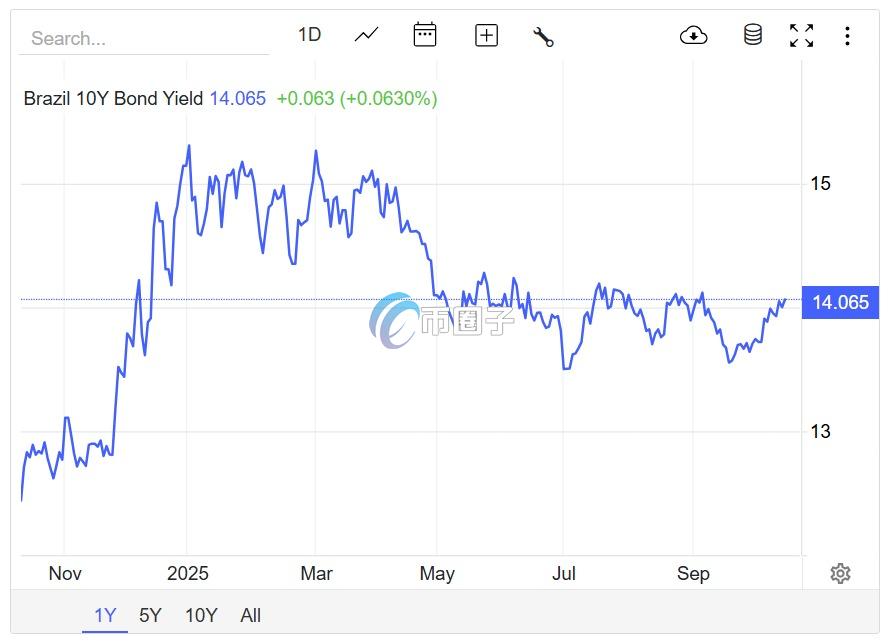889x642 pixels.
Task: Toggle the 1Y timeframe selection
Action: click(x=104, y=615)
